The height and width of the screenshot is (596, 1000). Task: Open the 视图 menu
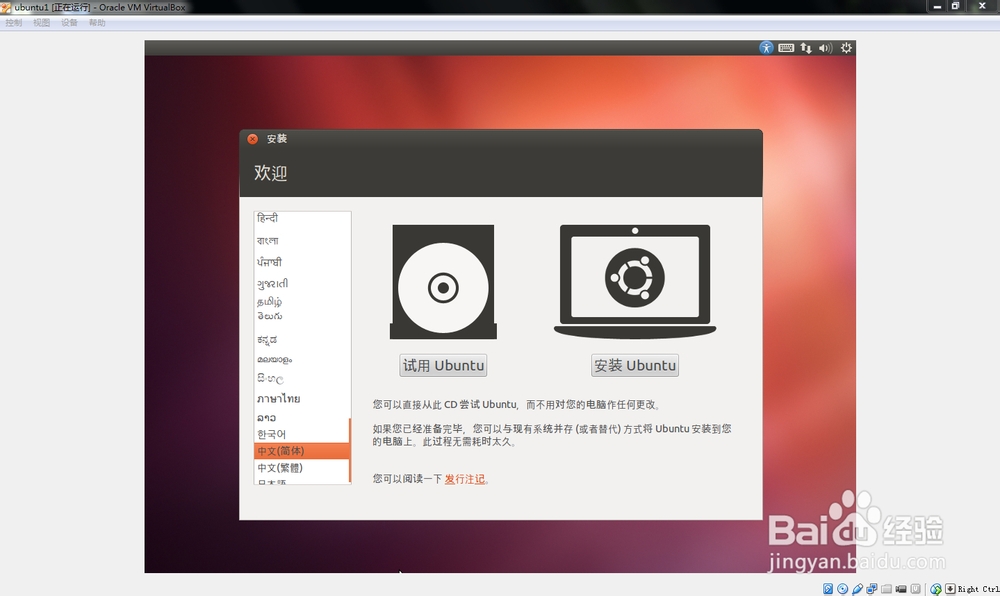point(41,23)
